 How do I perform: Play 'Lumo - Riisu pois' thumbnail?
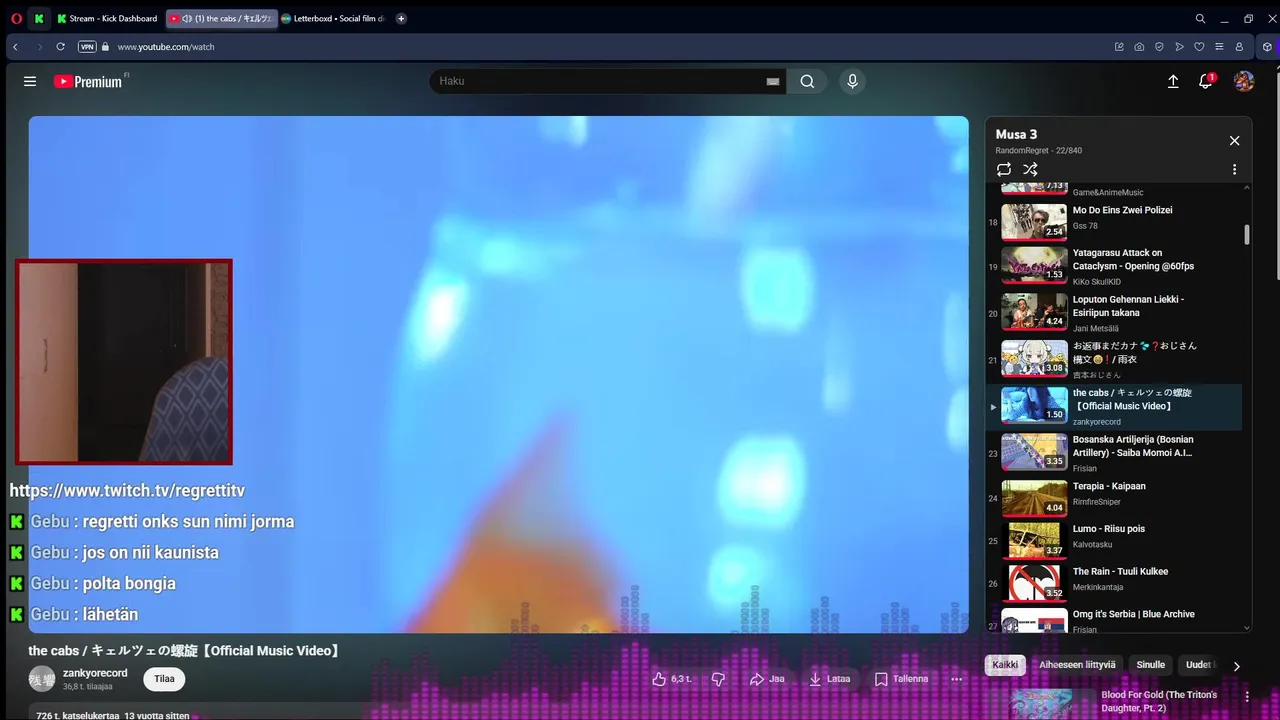point(1034,541)
